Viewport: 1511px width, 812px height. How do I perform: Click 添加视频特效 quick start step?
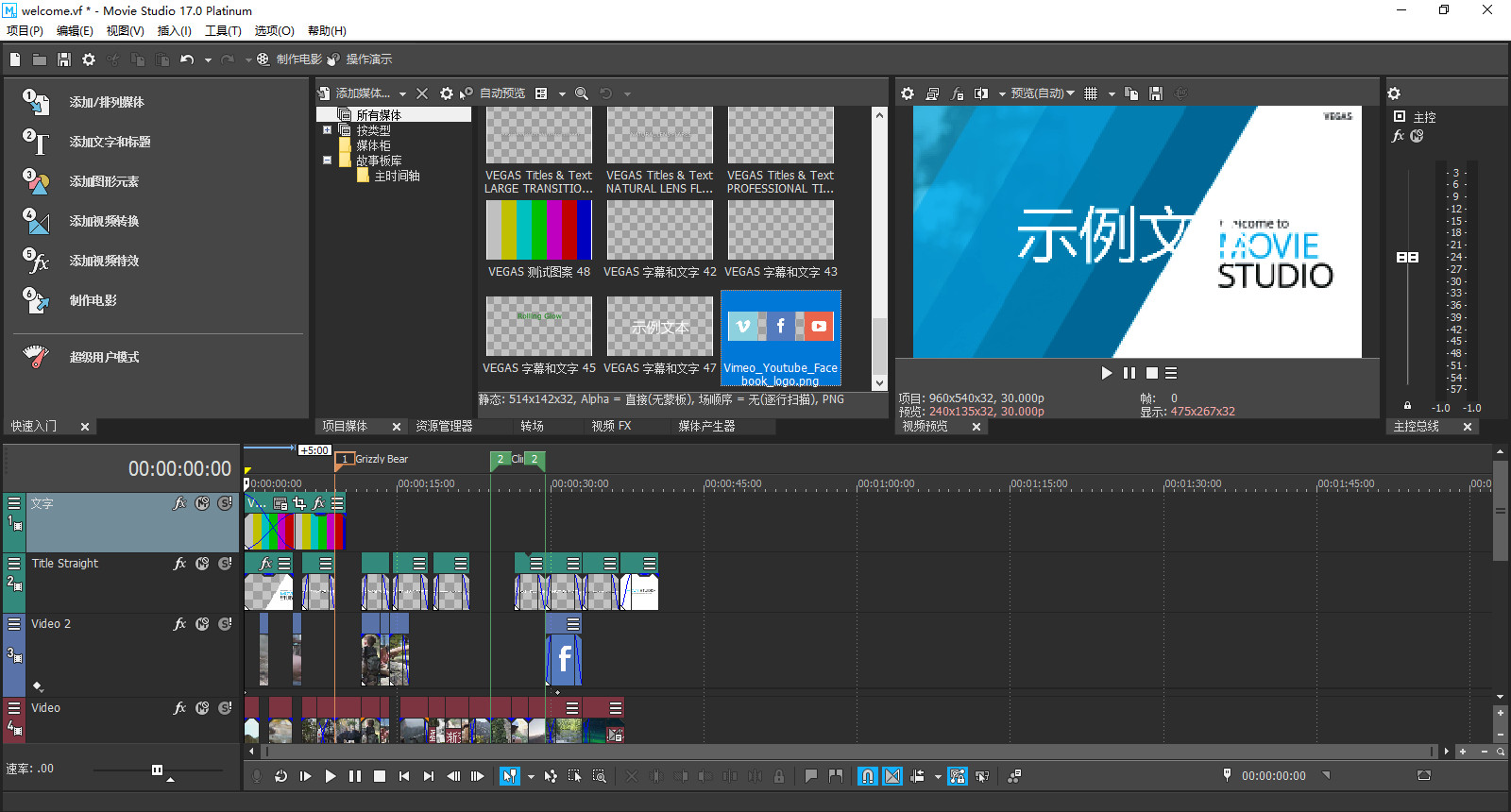pos(104,261)
